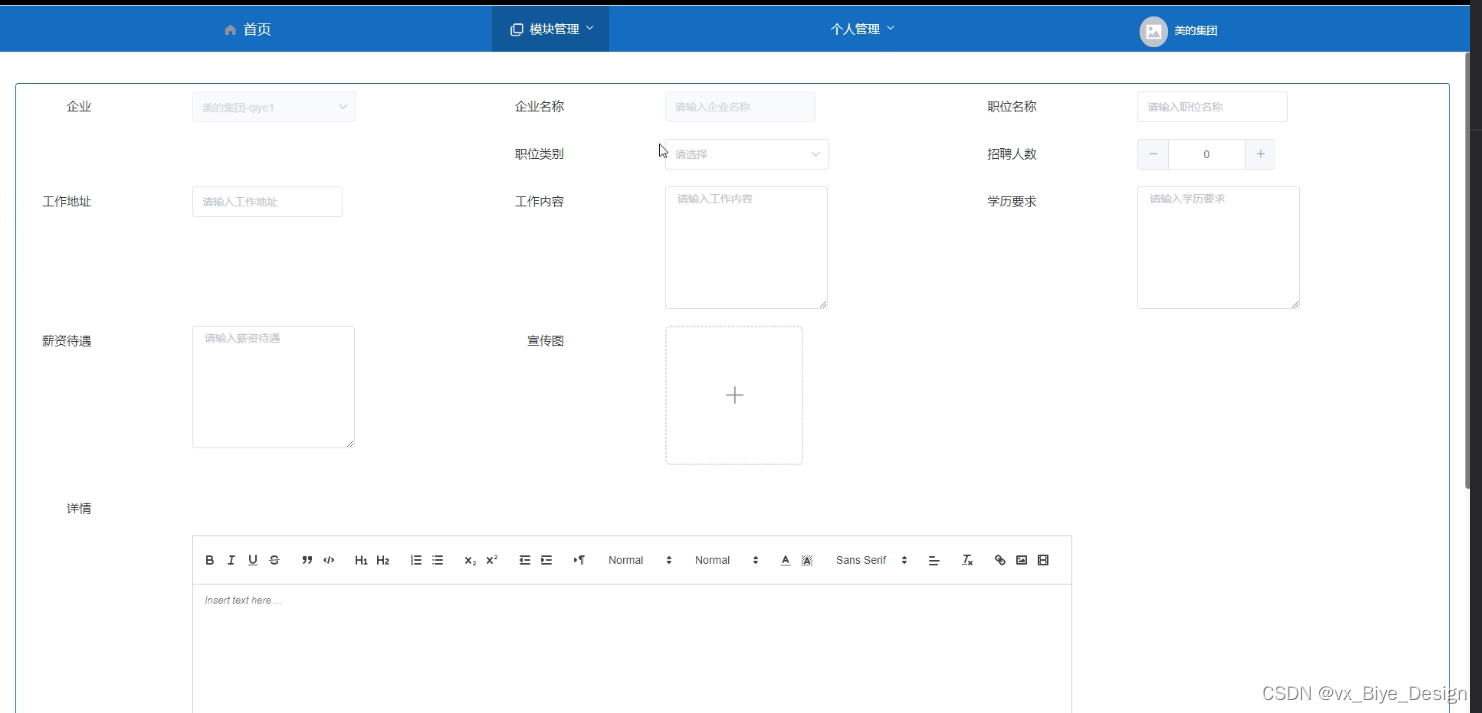Click into the 工作内容 textarea

(x=746, y=247)
